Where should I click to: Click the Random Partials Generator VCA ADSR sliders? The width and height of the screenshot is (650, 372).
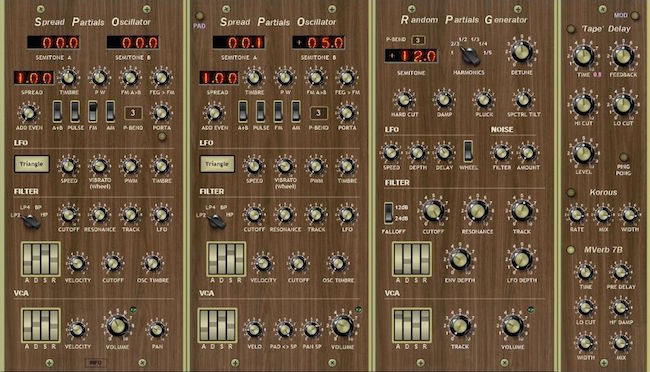tap(412, 326)
